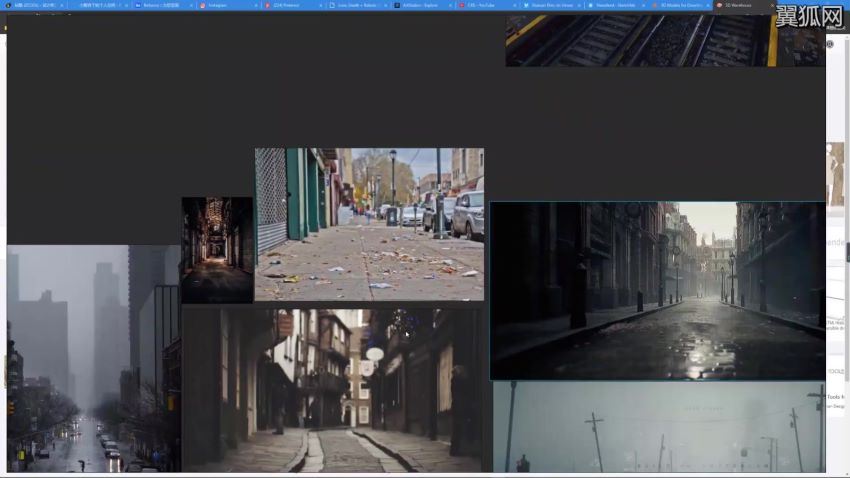Select the littered sidewalk street photo
Viewport: 850px width, 478px height.
(369, 224)
